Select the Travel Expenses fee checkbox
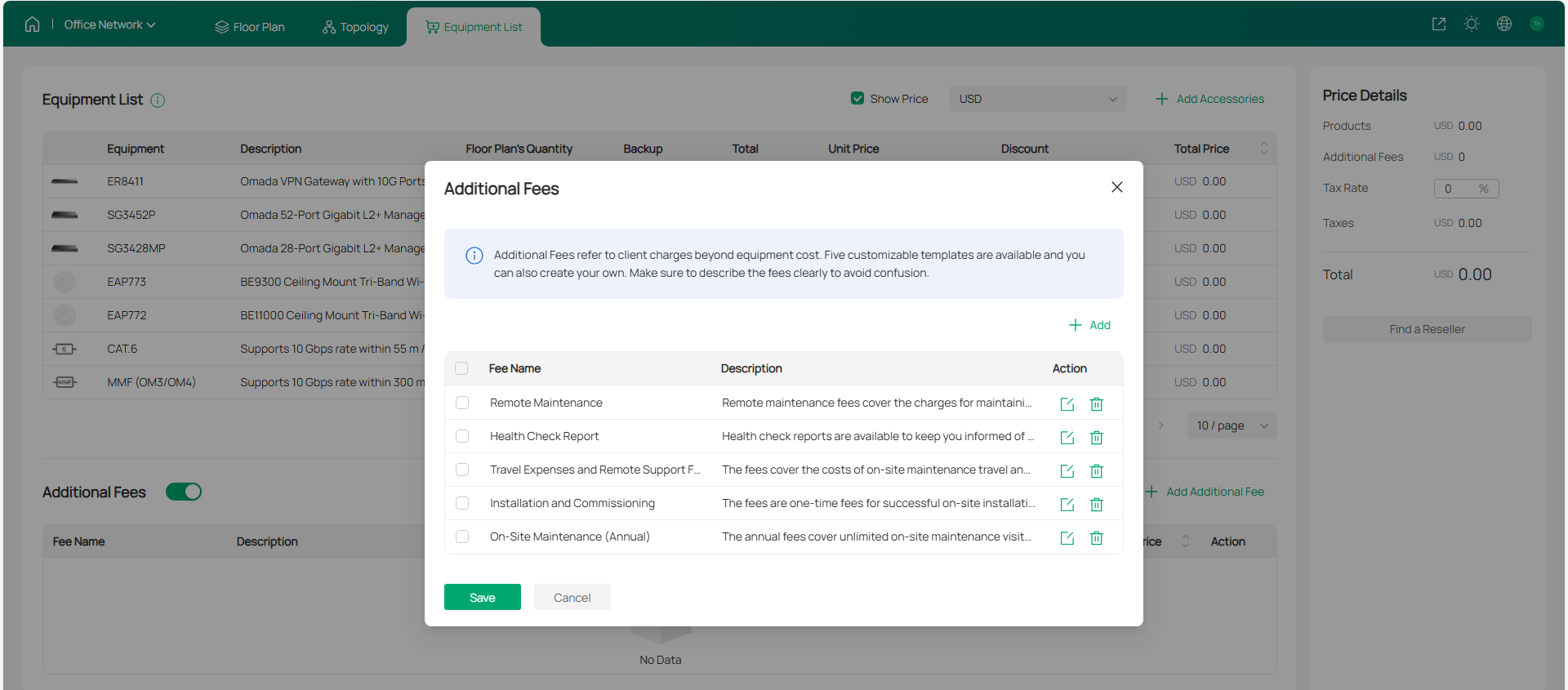1568x690 pixels. (x=462, y=470)
